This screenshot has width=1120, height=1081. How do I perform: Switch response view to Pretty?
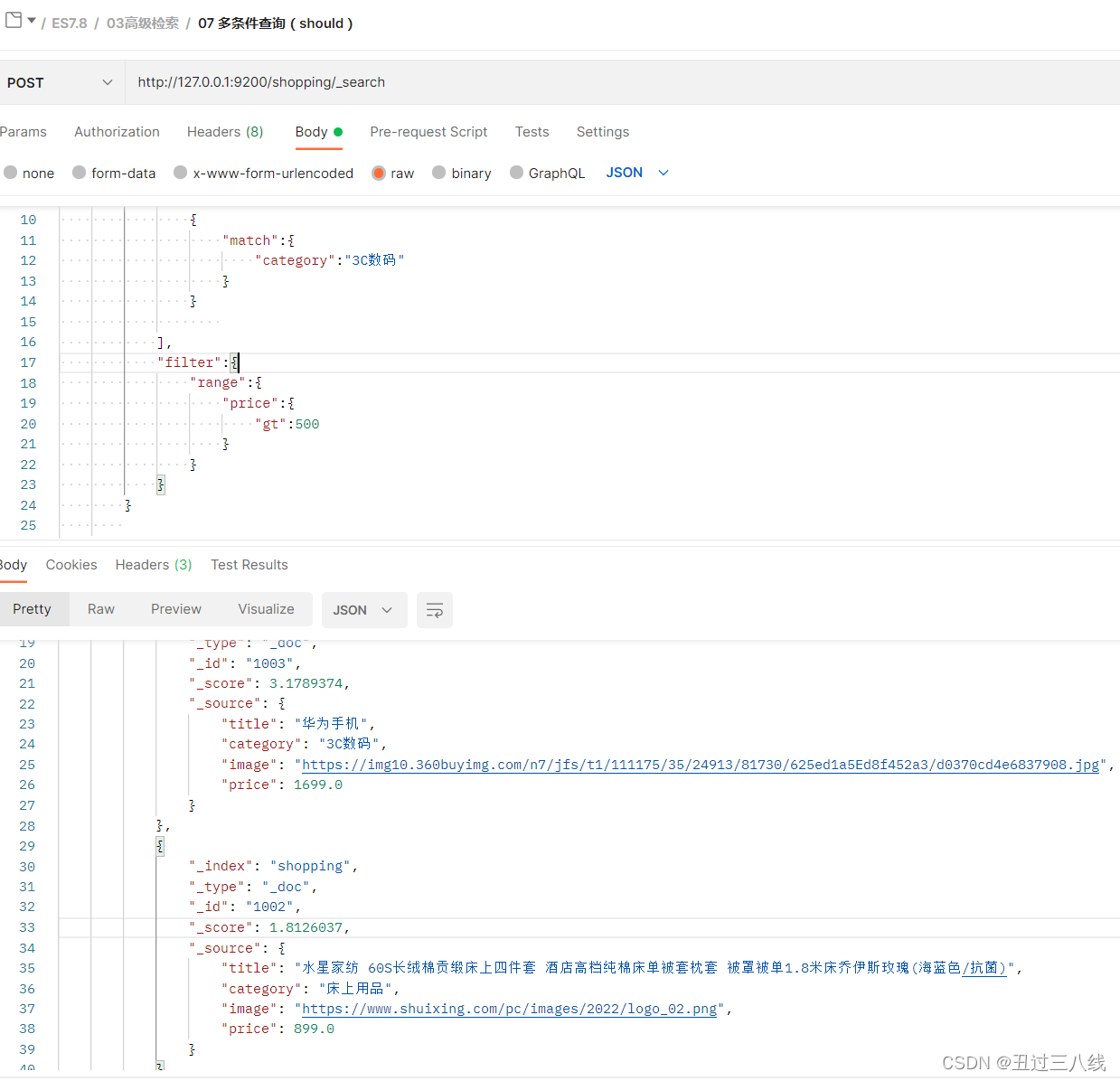point(33,609)
